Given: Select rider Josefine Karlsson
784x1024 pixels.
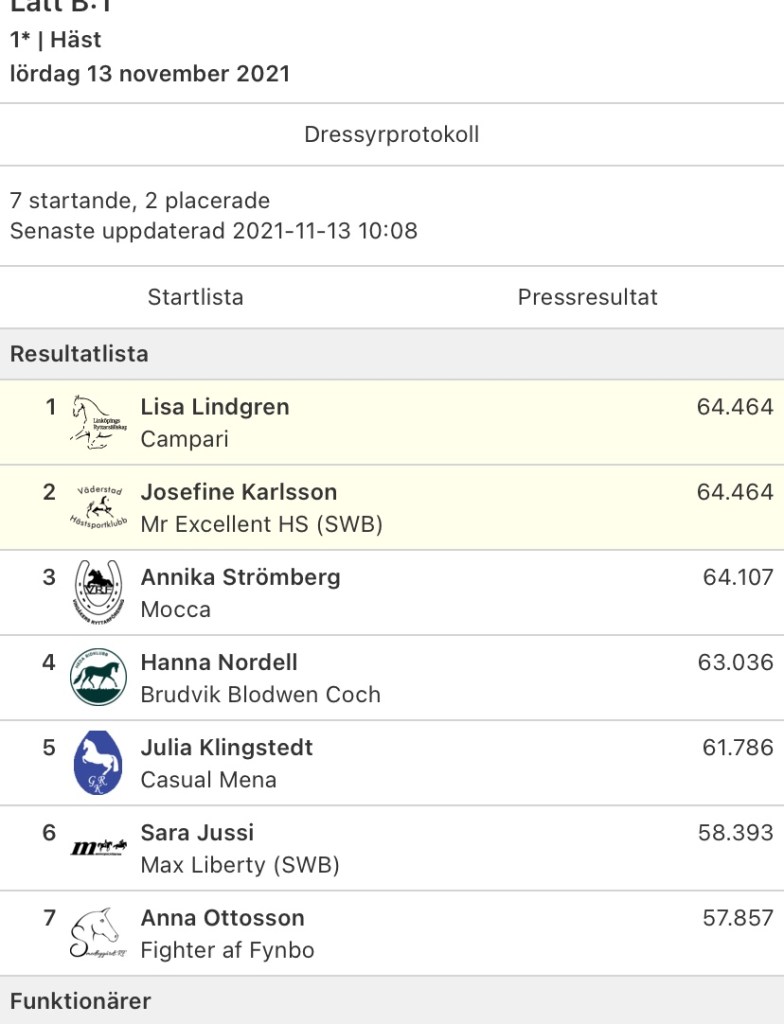Looking at the screenshot, I should [x=239, y=492].
